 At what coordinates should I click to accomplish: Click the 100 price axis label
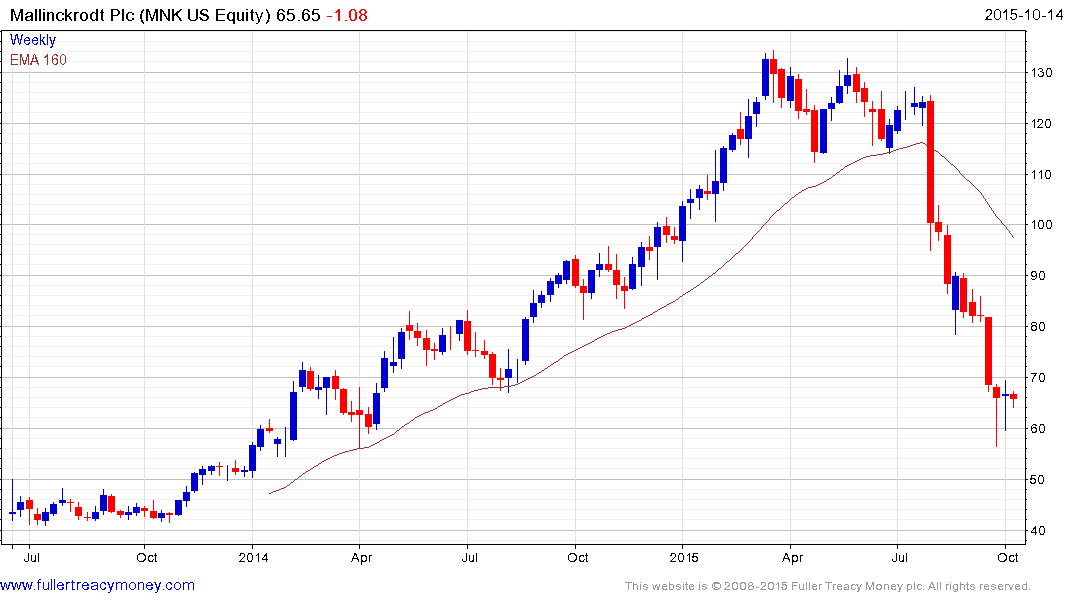coord(1041,225)
